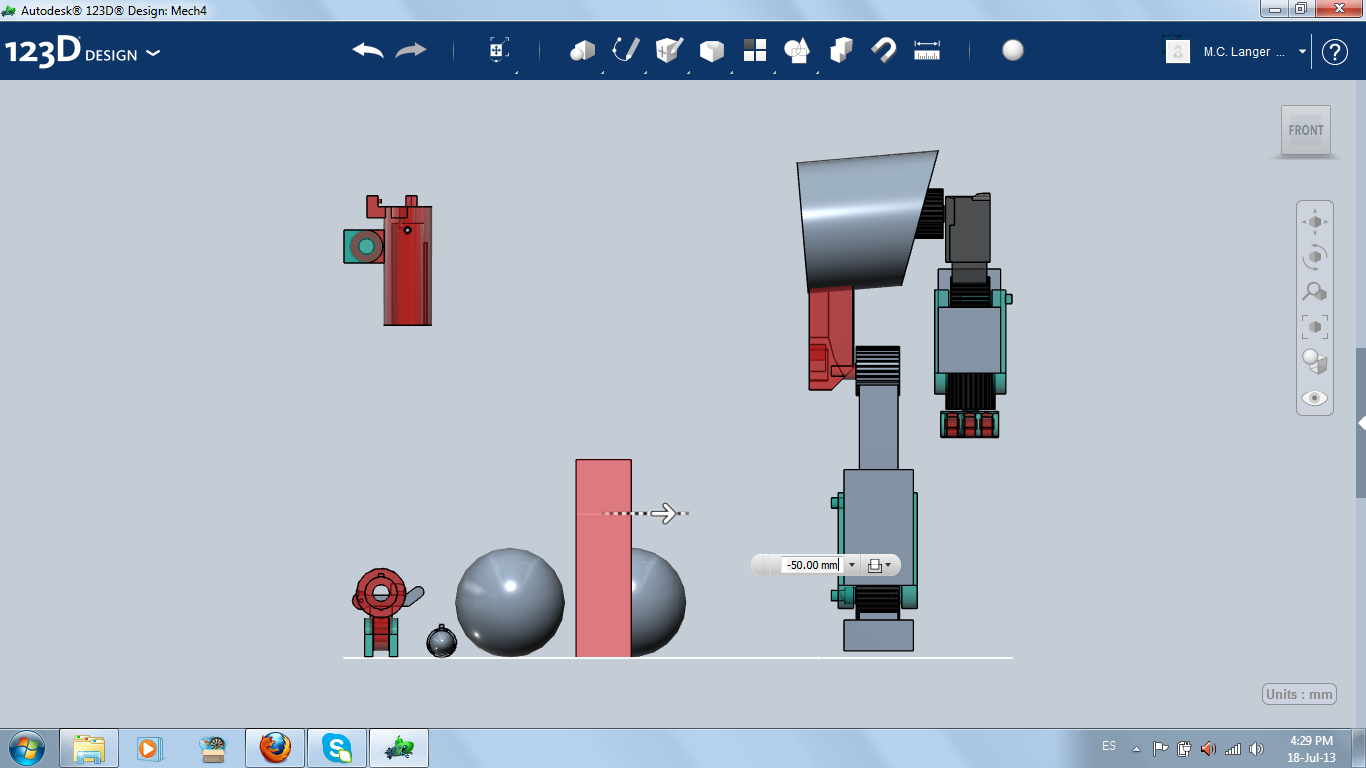Select the Snap magnet tool

click(884, 50)
